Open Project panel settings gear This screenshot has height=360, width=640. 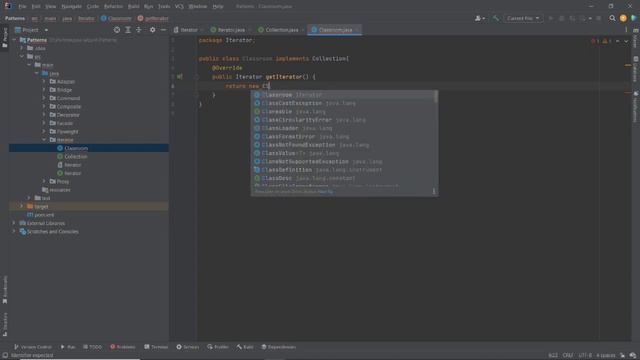point(152,30)
